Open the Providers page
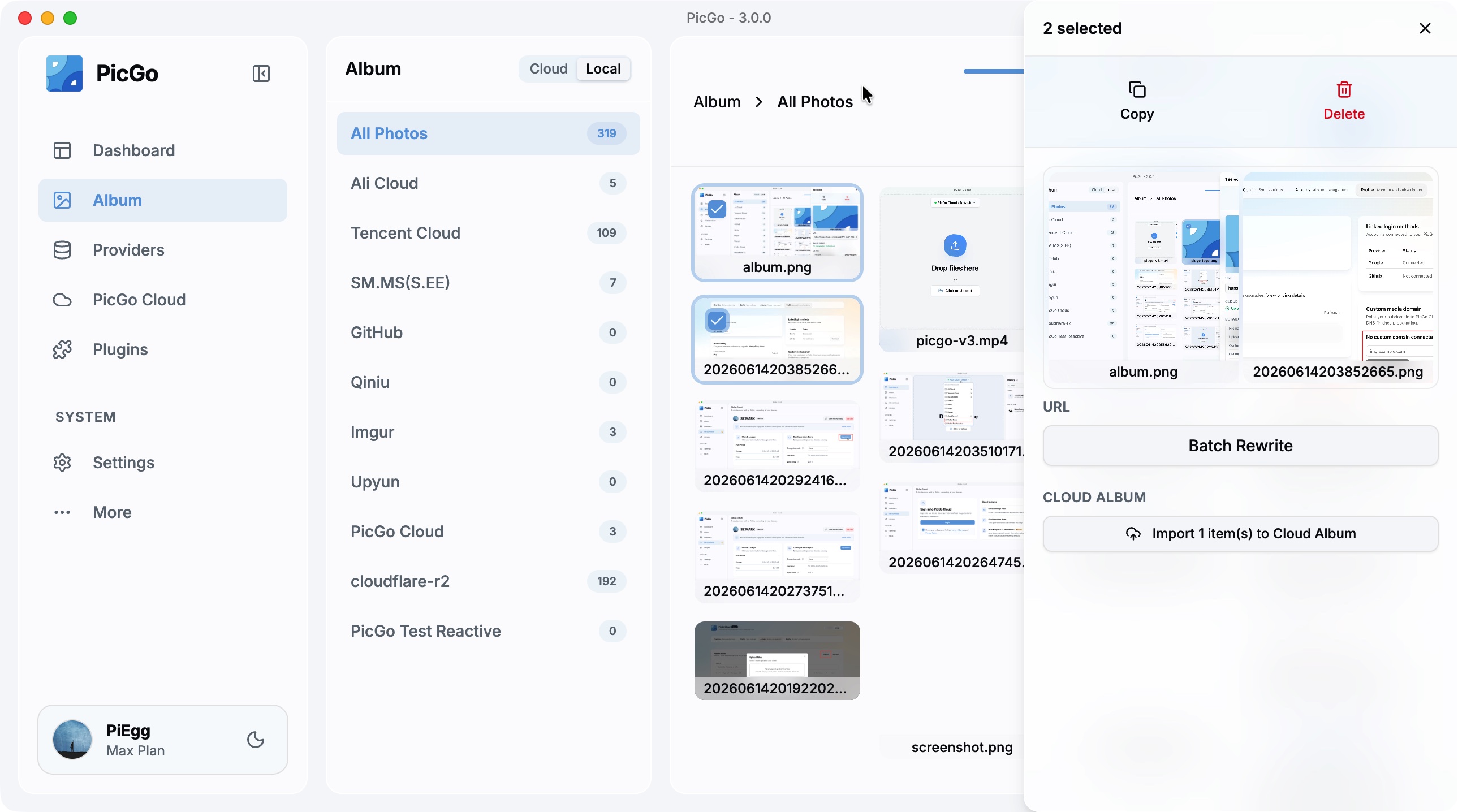1458x812 pixels. click(163, 250)
